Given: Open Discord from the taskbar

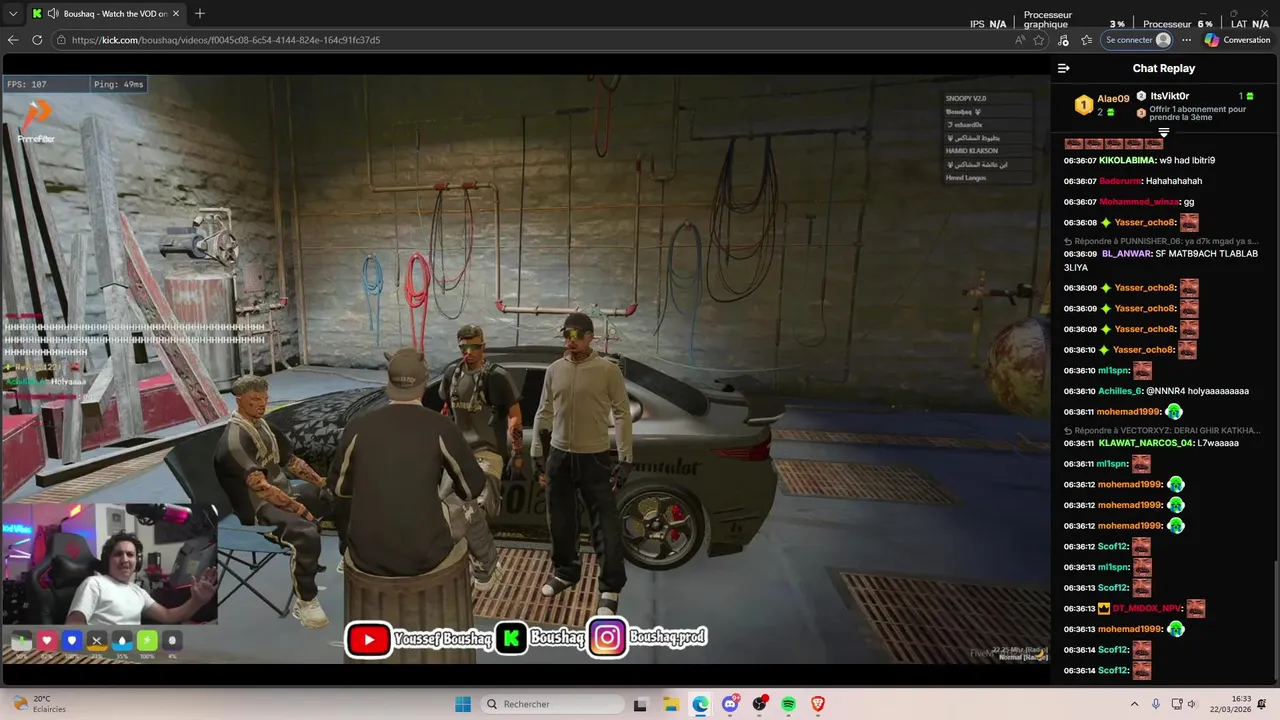Looking at the screenshot, I should point(730,704).
